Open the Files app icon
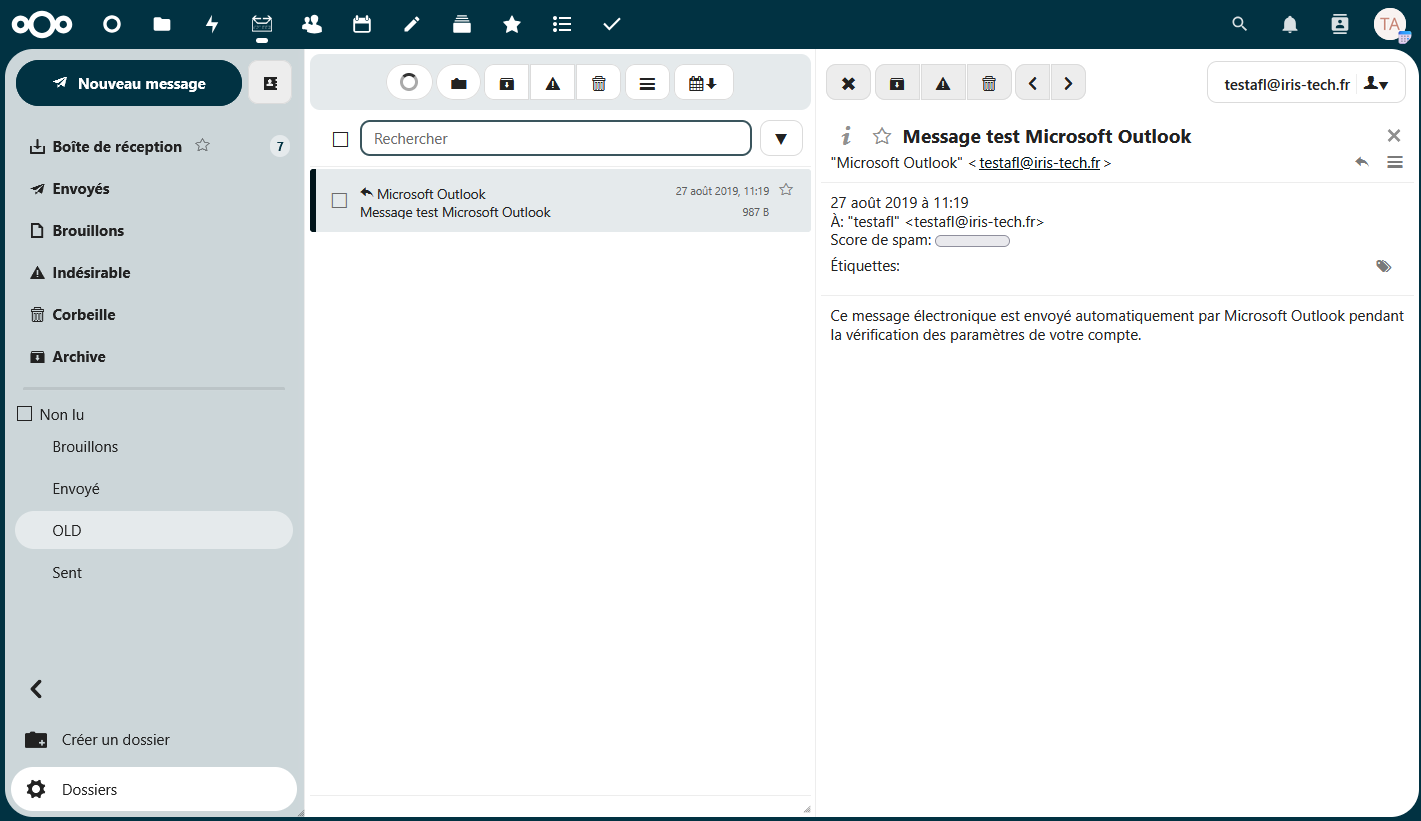The width and height of the screenshot is (1421, 821). pyautogui.click(x=162, y=24)
